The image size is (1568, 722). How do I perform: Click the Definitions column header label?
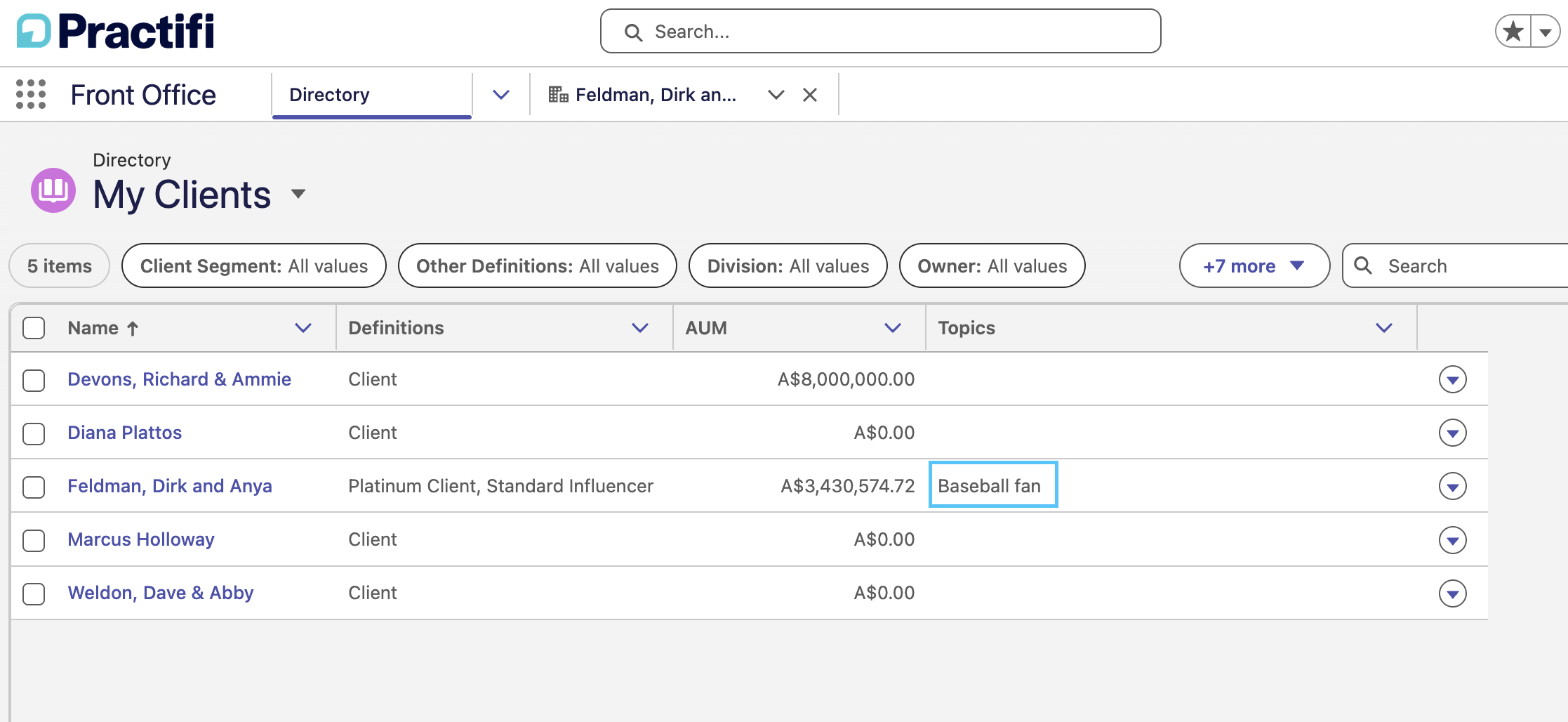pos(397,328)
